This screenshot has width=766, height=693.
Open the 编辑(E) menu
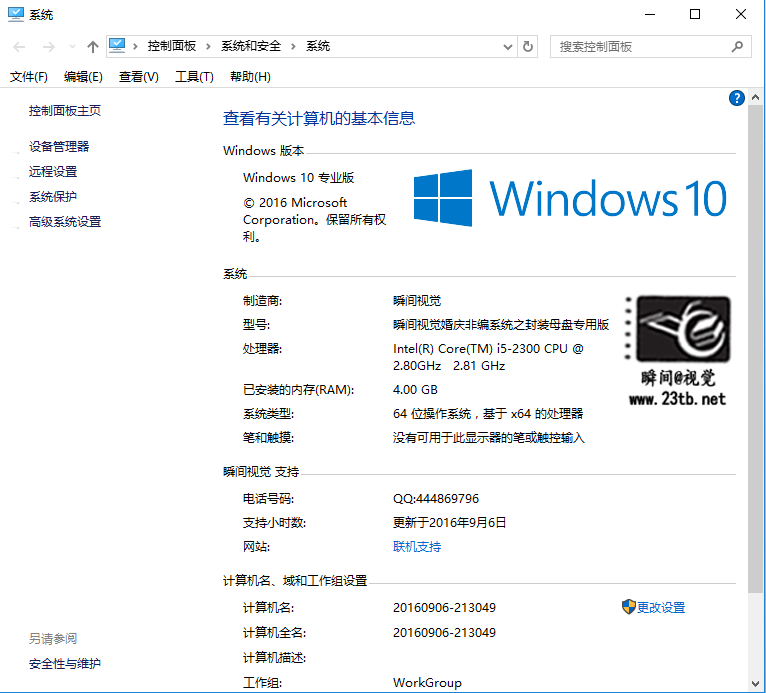[83, 77]
